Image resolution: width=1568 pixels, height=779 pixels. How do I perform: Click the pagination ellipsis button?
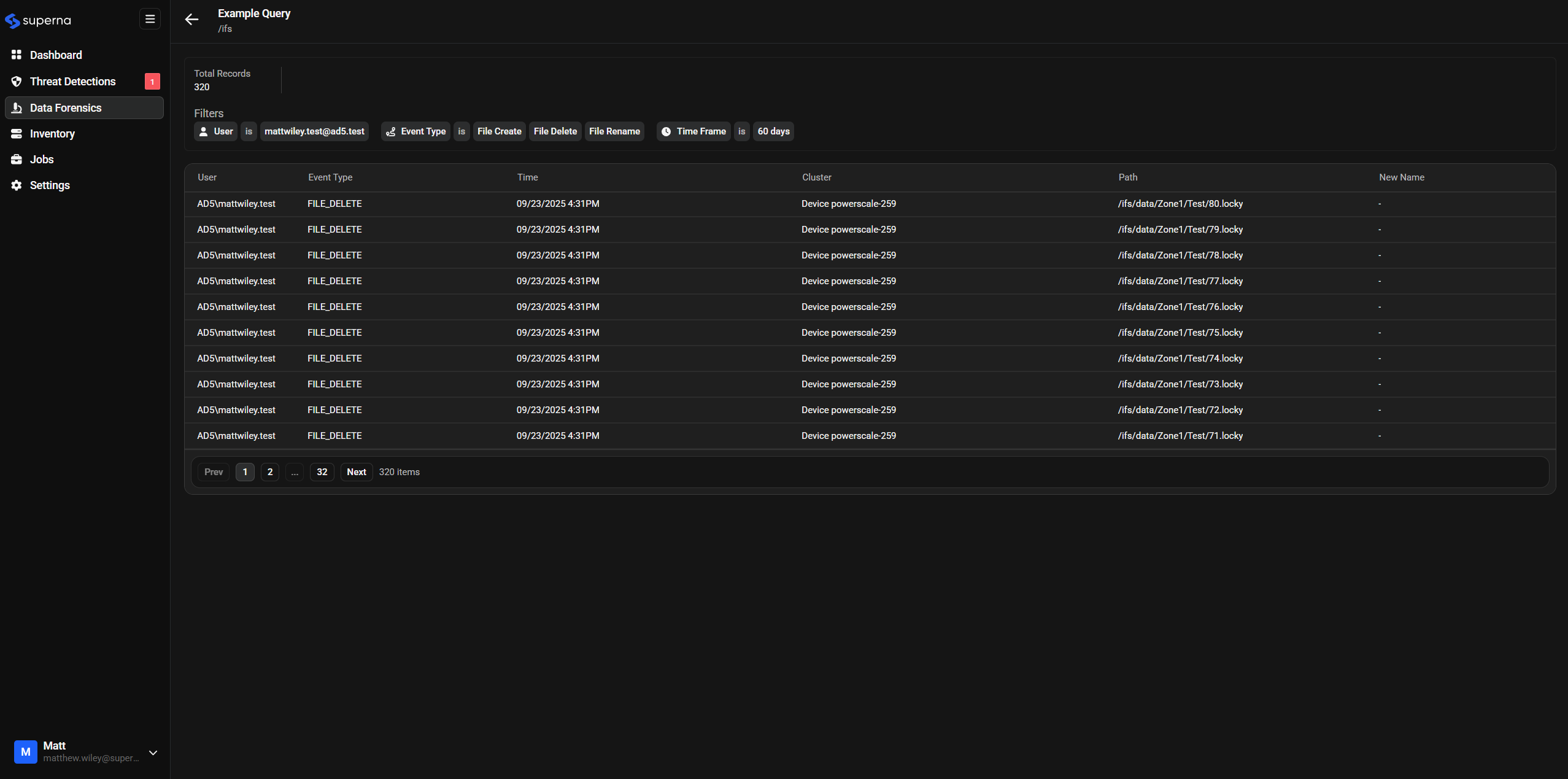295,472
